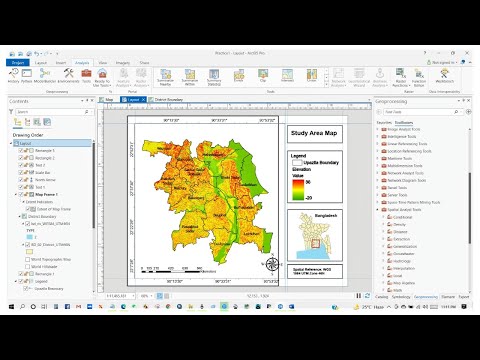Screen dimensions: 480x360
Task: Open the Function Editor icon
Action: coord(419,78)
